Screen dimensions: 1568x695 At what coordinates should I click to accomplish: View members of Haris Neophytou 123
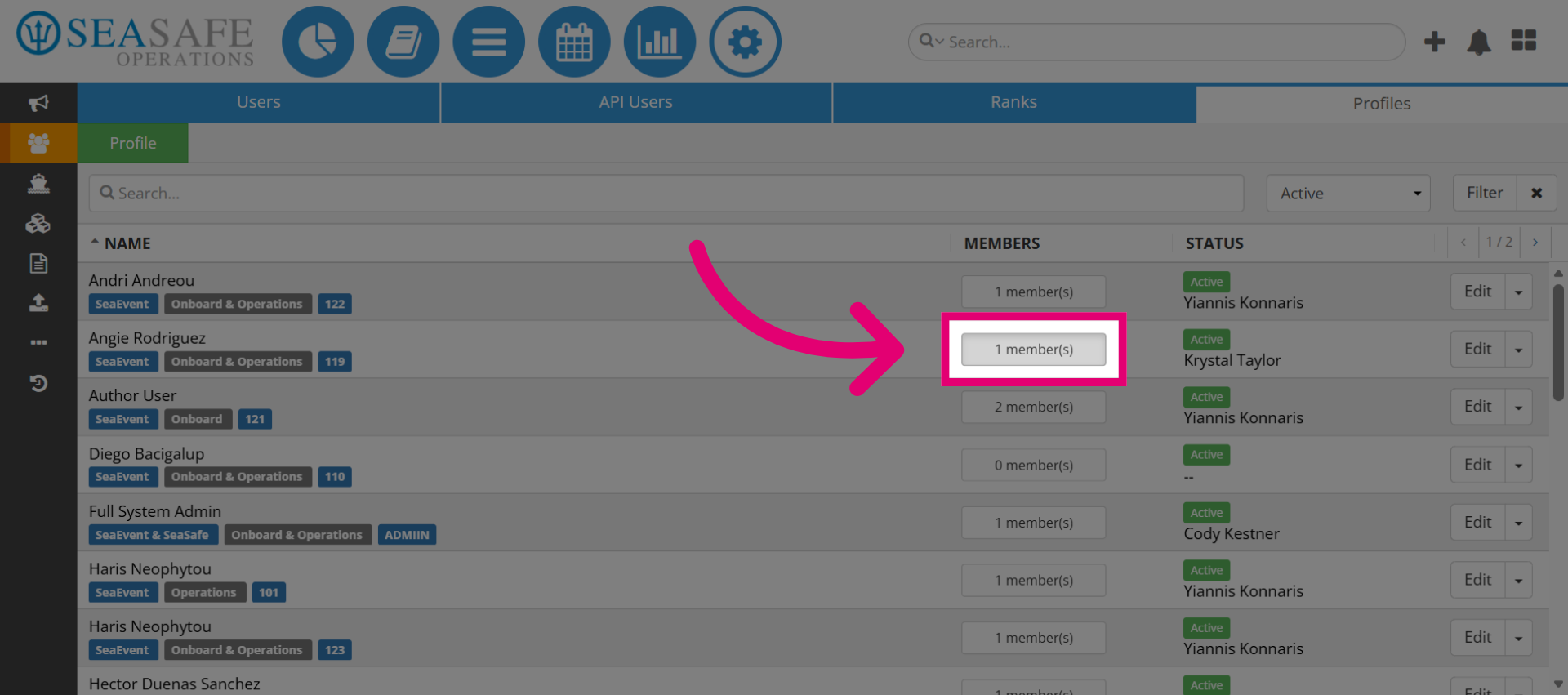(1034, 638)
